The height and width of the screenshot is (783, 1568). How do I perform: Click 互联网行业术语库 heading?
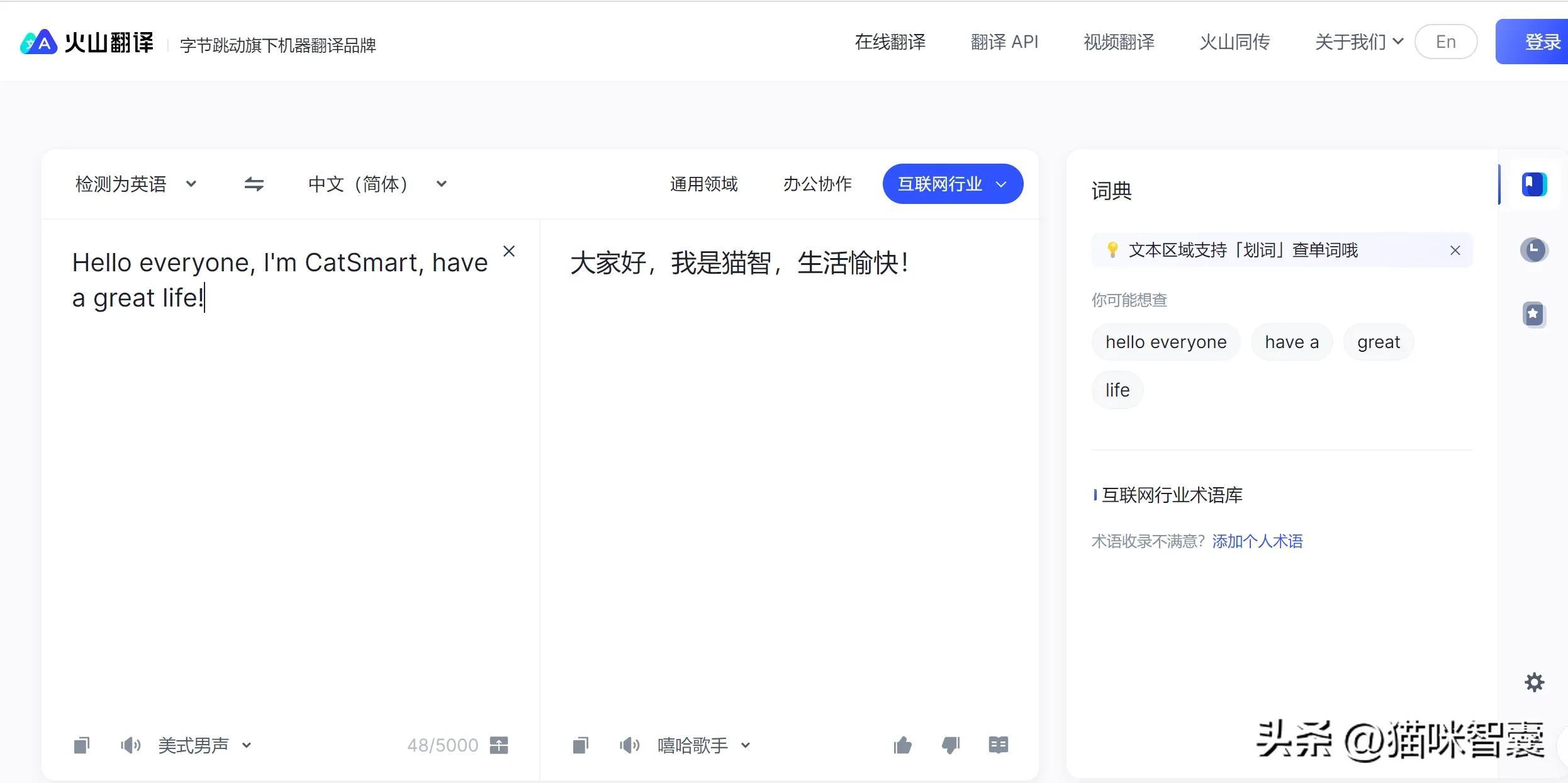[1172, 495]
